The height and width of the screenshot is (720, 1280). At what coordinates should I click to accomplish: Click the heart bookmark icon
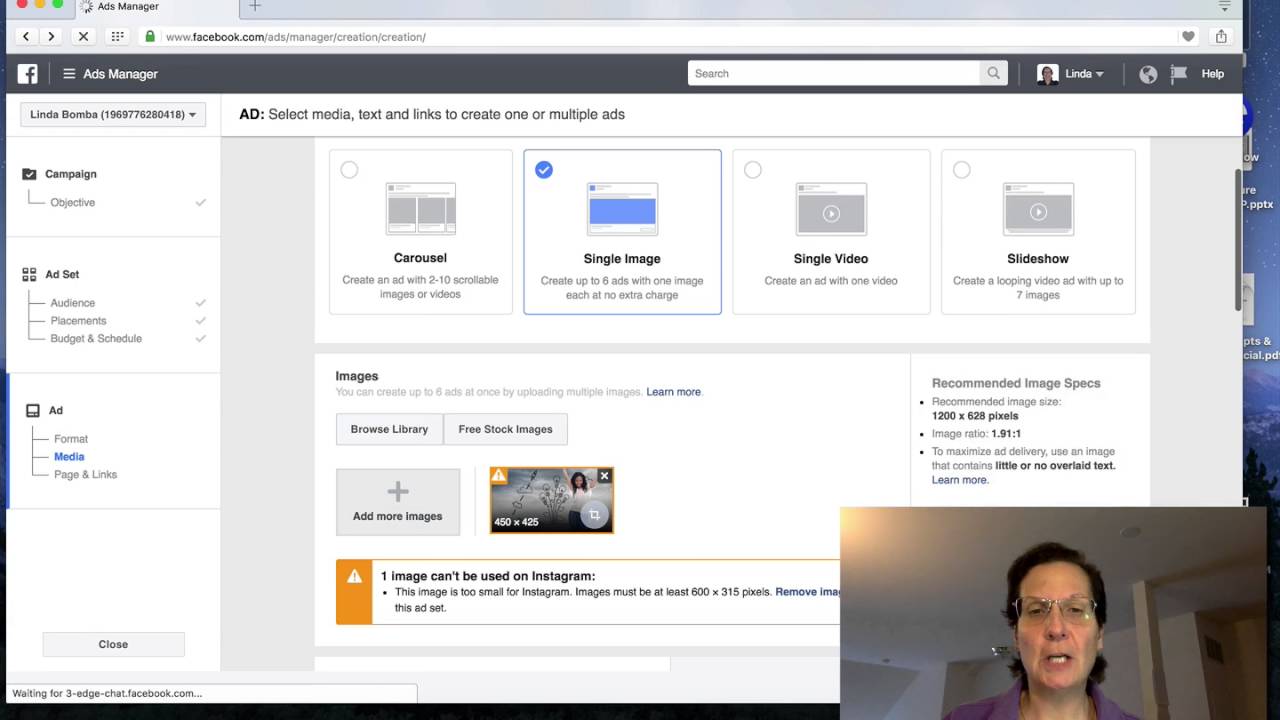pos(1188,37)
